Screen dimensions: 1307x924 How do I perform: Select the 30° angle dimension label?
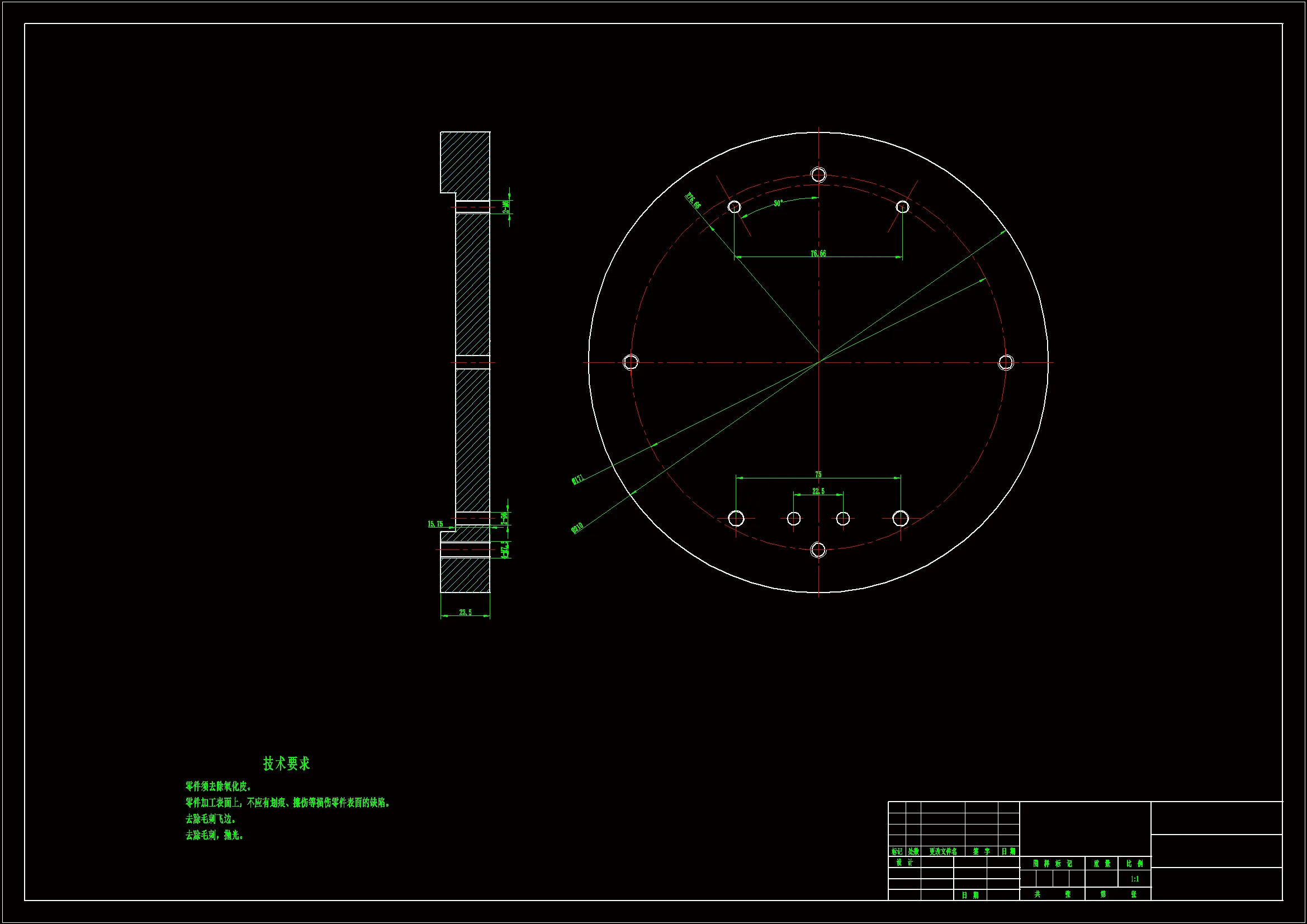(778, 203)
